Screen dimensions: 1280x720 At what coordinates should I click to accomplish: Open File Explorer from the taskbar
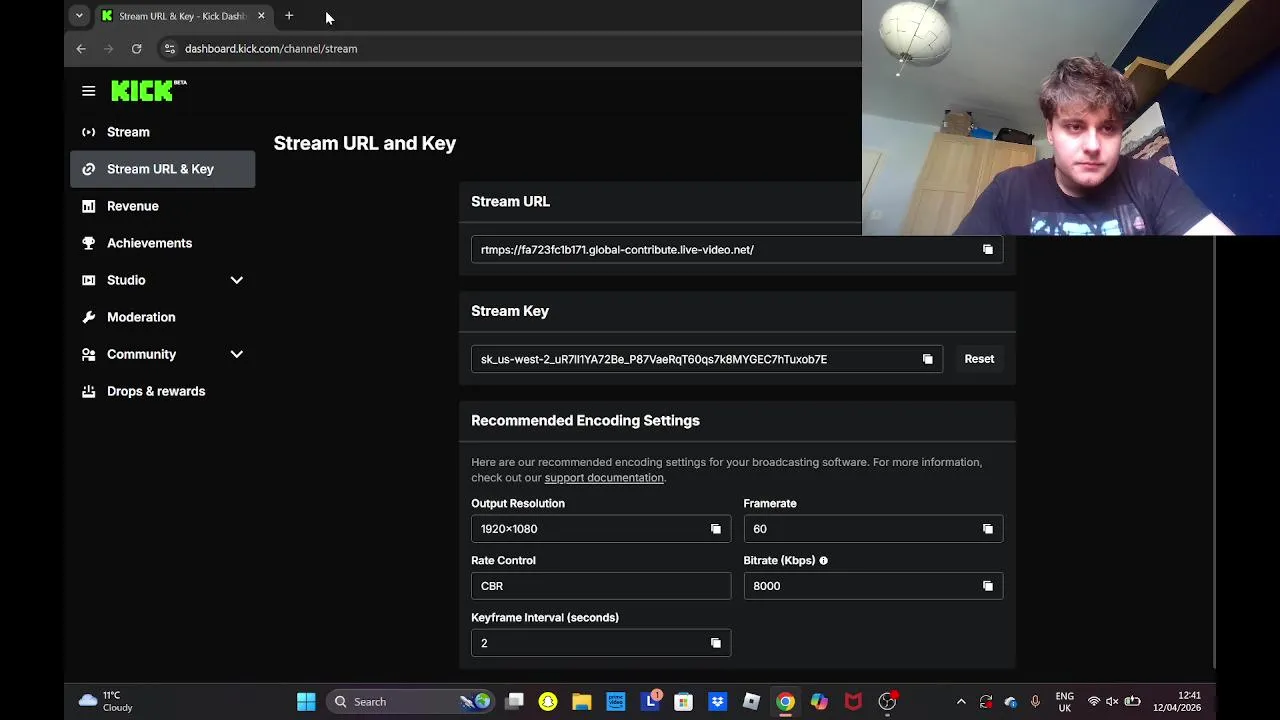tap(582, 702)
